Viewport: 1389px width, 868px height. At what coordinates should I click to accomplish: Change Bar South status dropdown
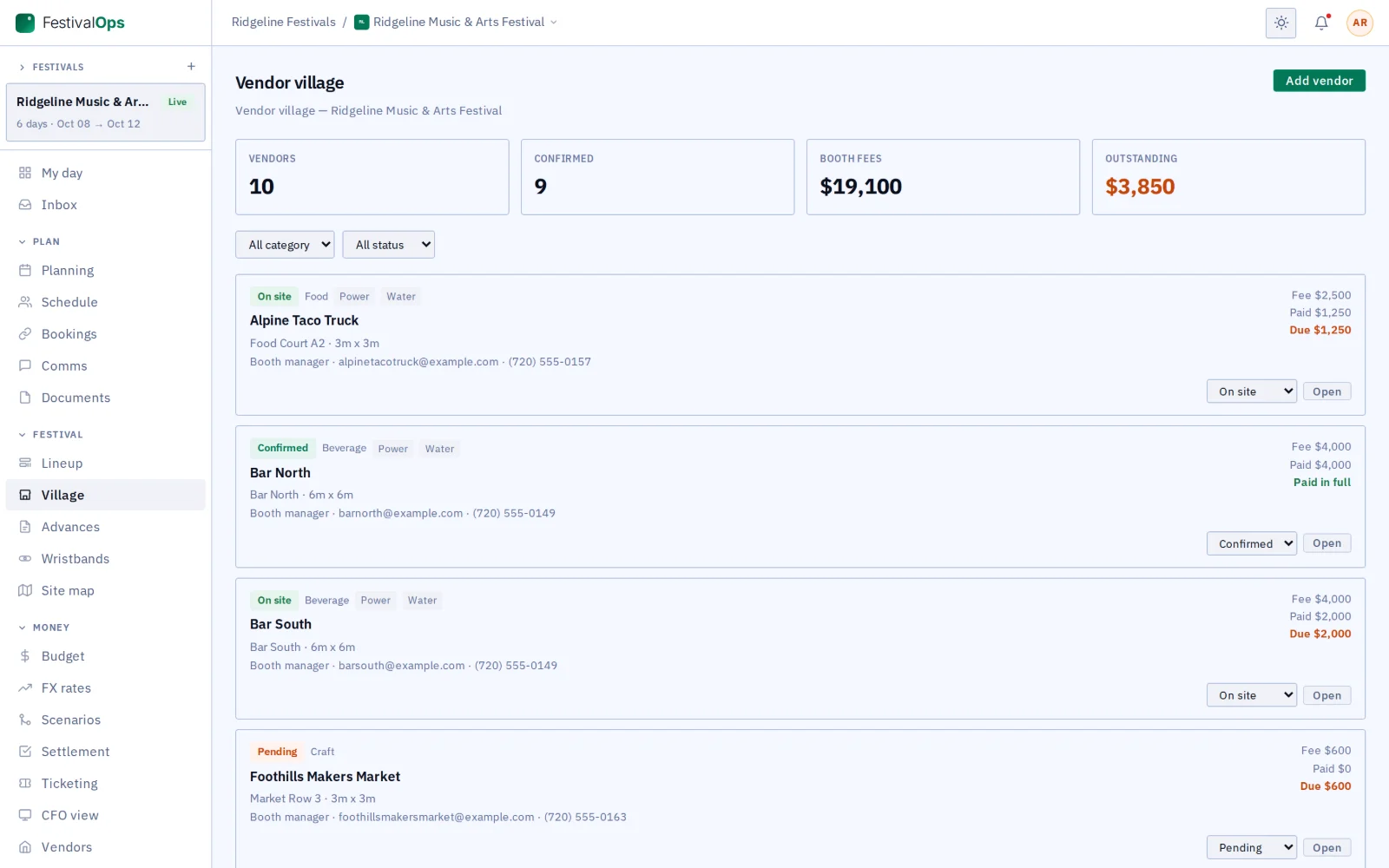[1251, 695]
